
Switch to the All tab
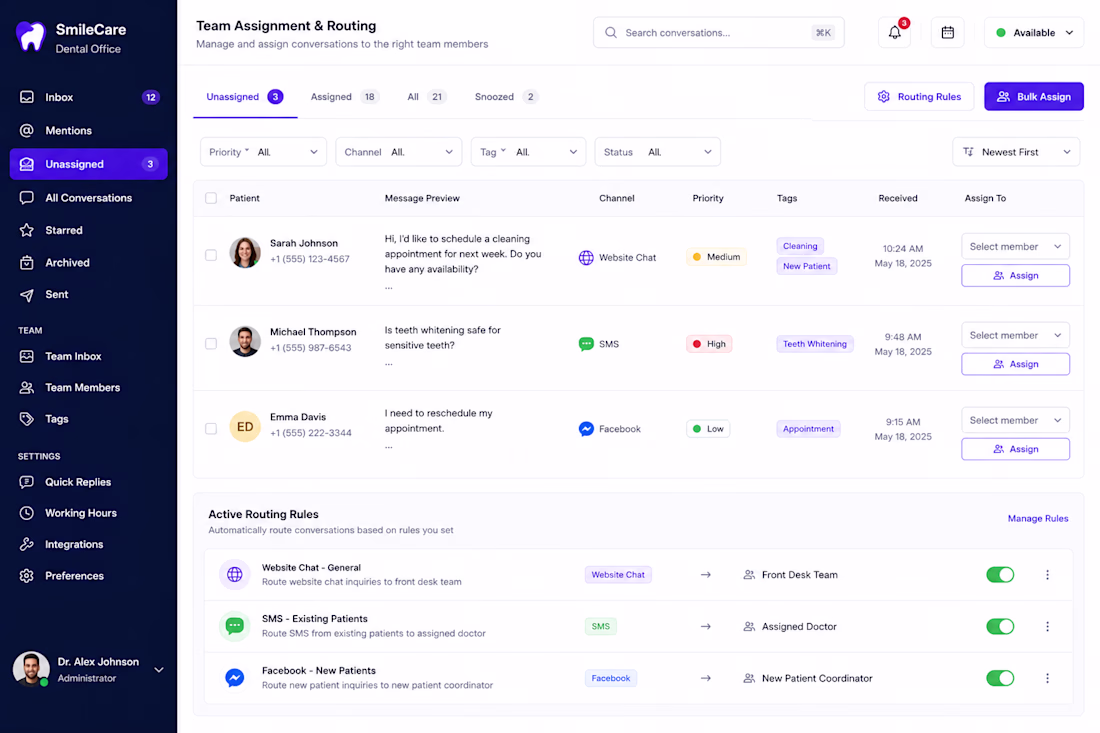[x=426, y=97]
